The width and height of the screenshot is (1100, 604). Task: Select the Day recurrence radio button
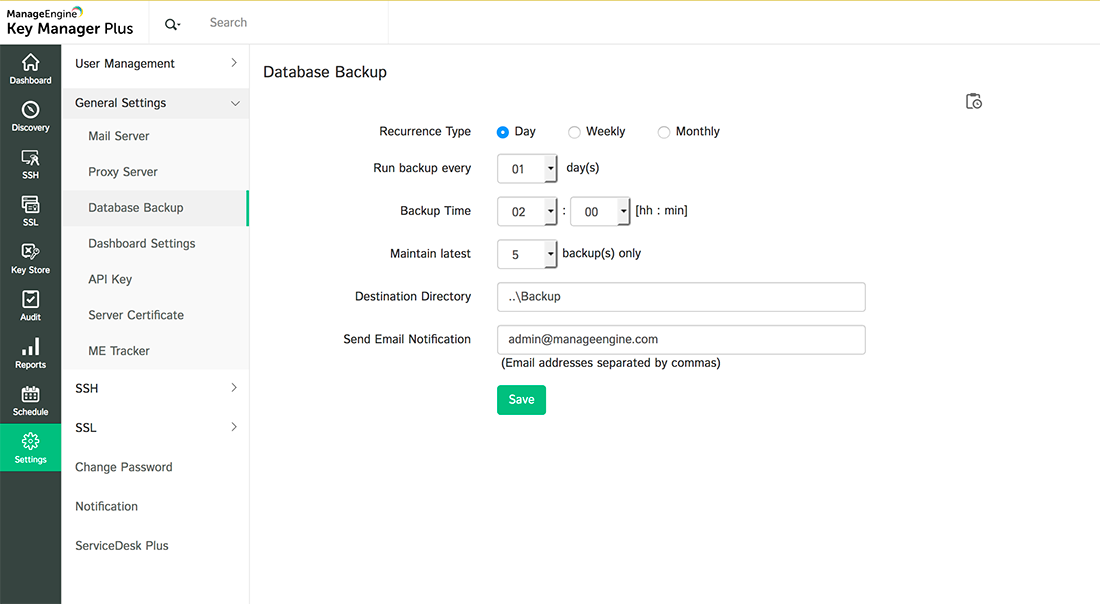(x=503, y=132)
